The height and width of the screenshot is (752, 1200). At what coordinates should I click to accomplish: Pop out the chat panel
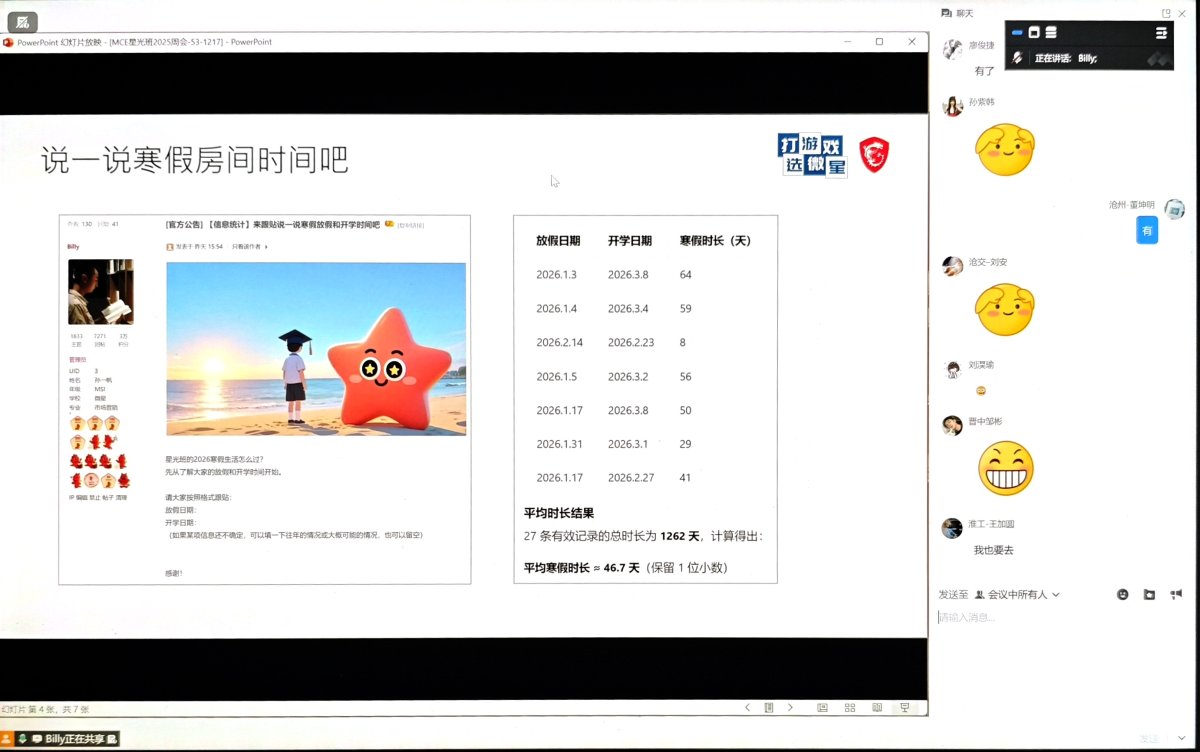[x=1166, y=13]
